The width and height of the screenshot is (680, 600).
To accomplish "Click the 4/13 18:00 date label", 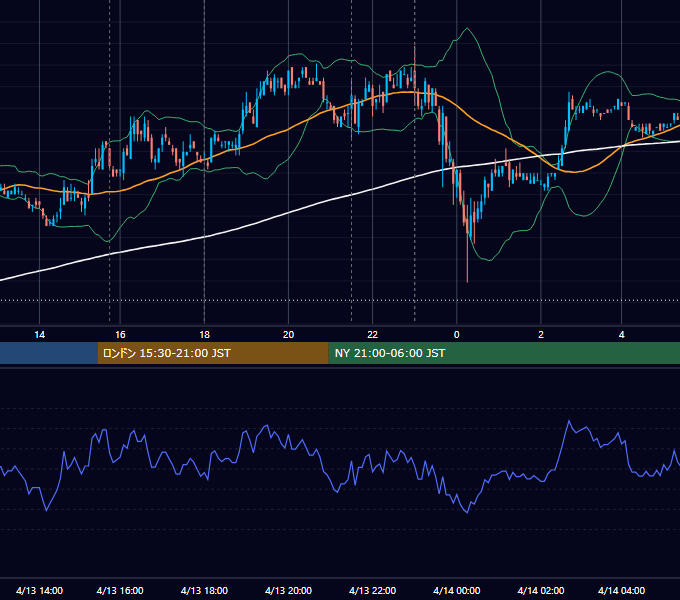I will point(204,590).
